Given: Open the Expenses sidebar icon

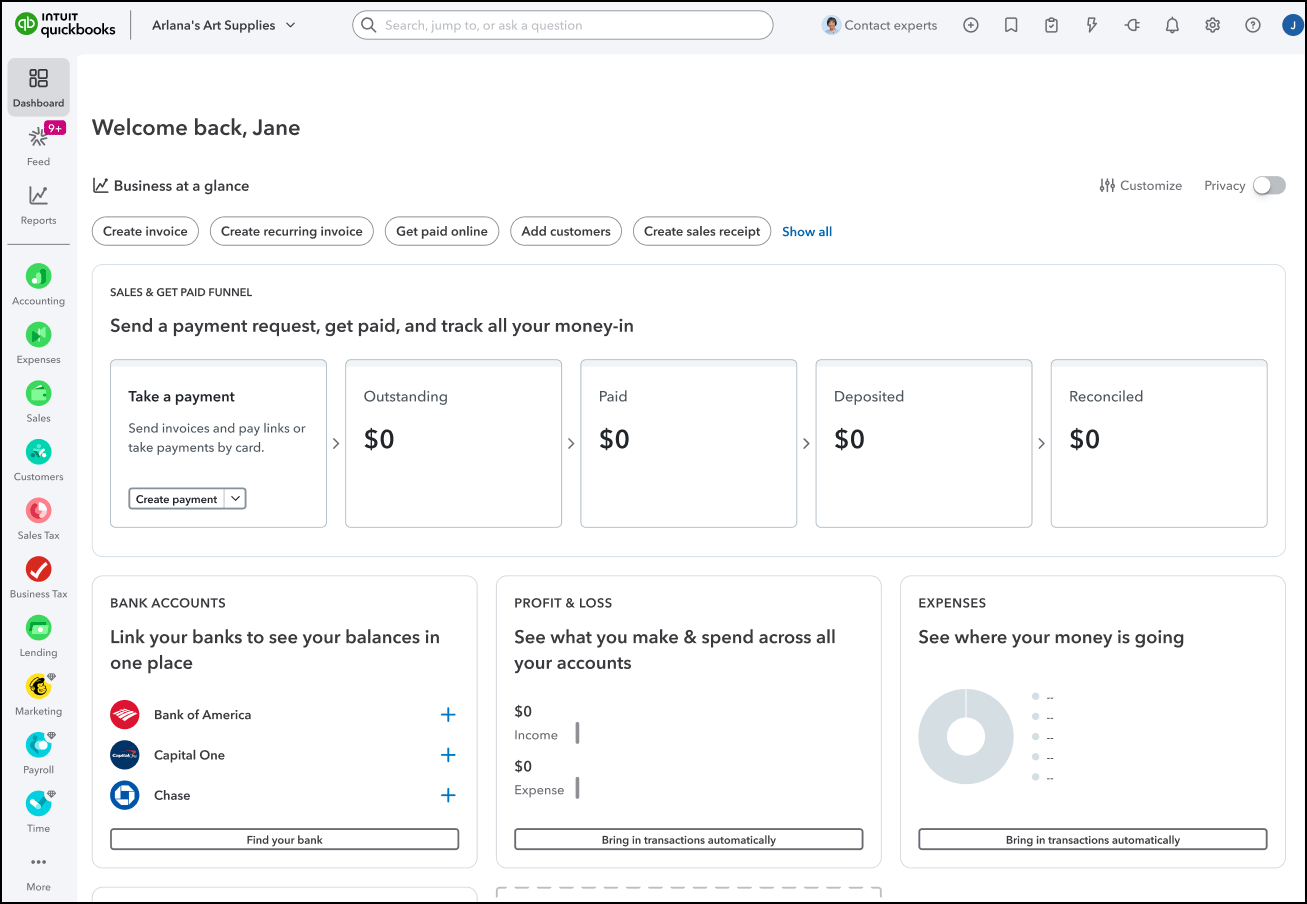Looking at the screenshot, I should click(x=38, y=343).
